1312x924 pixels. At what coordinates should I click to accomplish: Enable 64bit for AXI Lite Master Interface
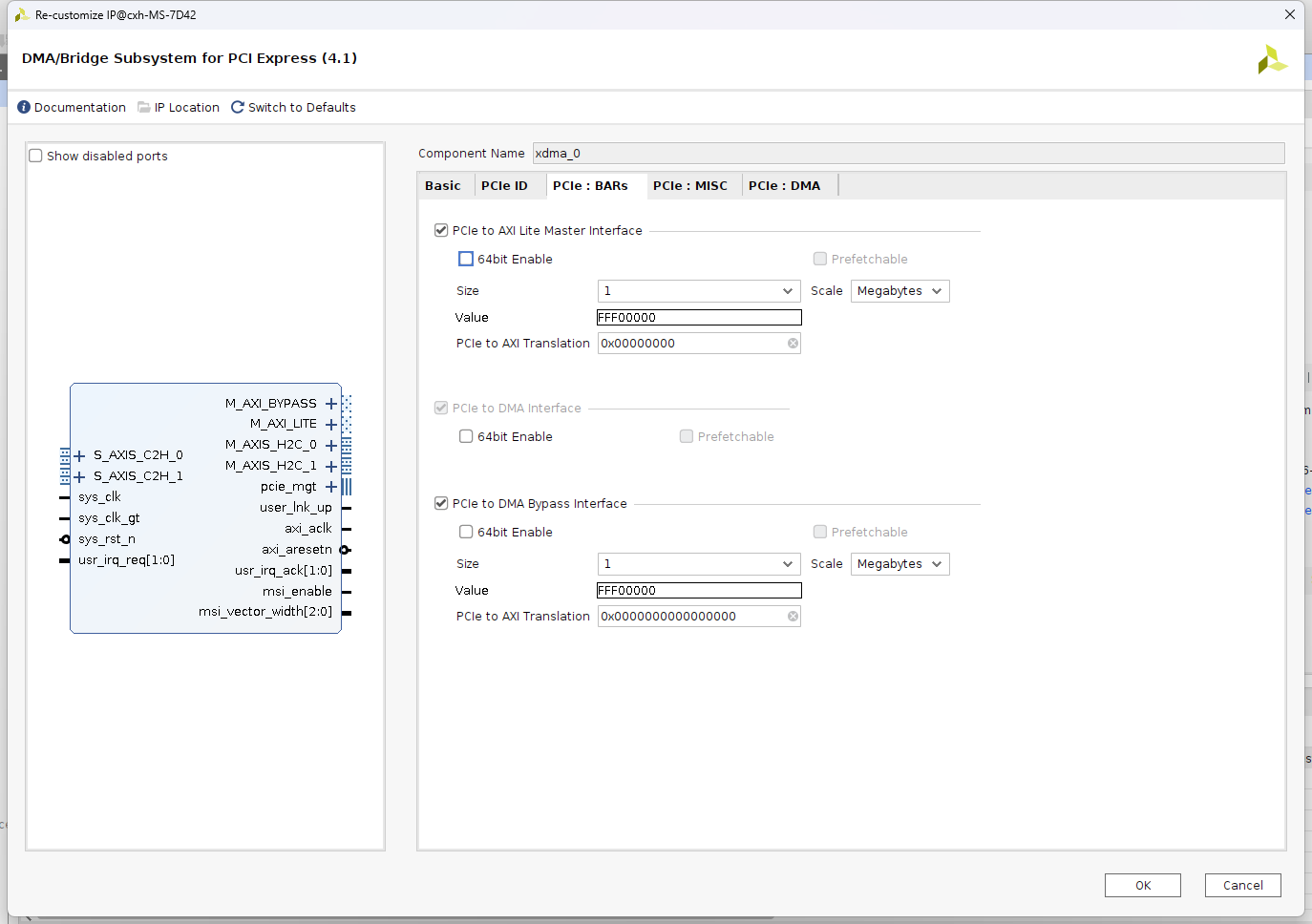(x=466, y=259)
